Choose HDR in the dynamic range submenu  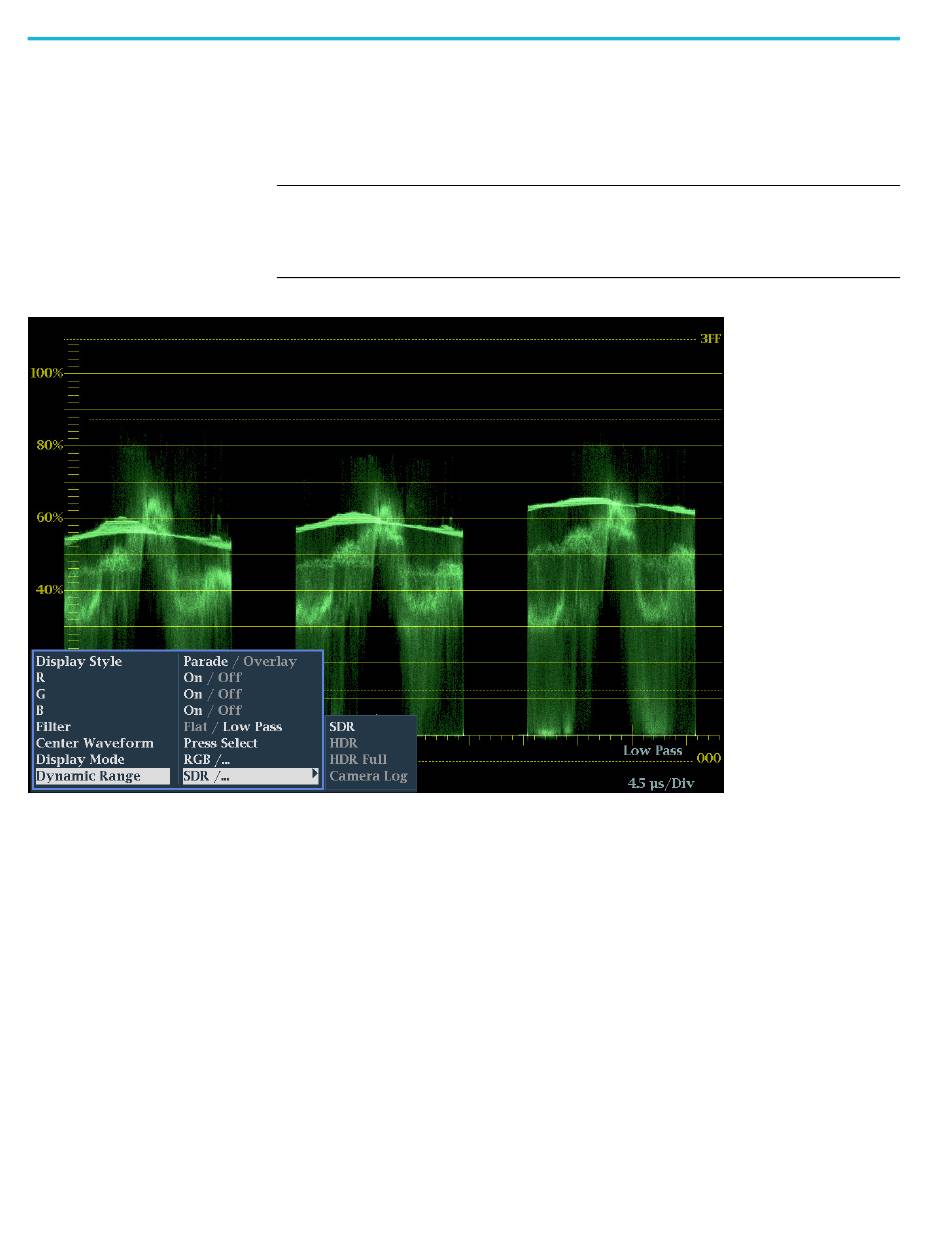[343, 743]
